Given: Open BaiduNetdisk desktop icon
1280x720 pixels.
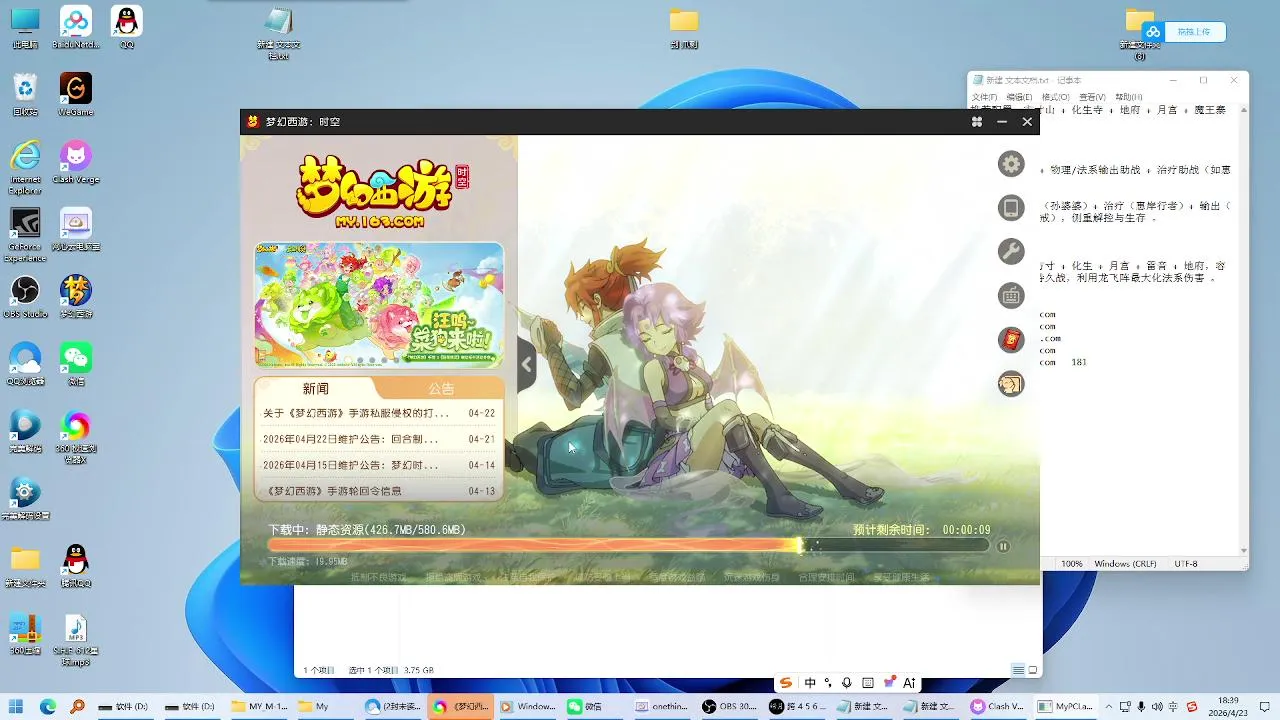Looking at the screenshot, I should (76, 29).
